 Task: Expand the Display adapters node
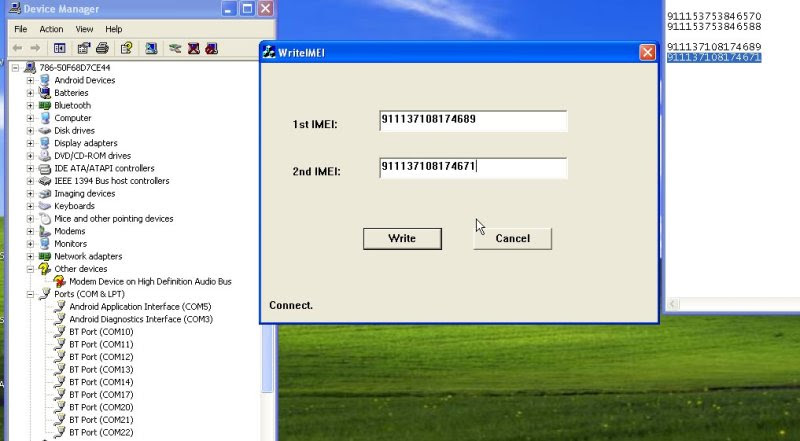(30, 143)
